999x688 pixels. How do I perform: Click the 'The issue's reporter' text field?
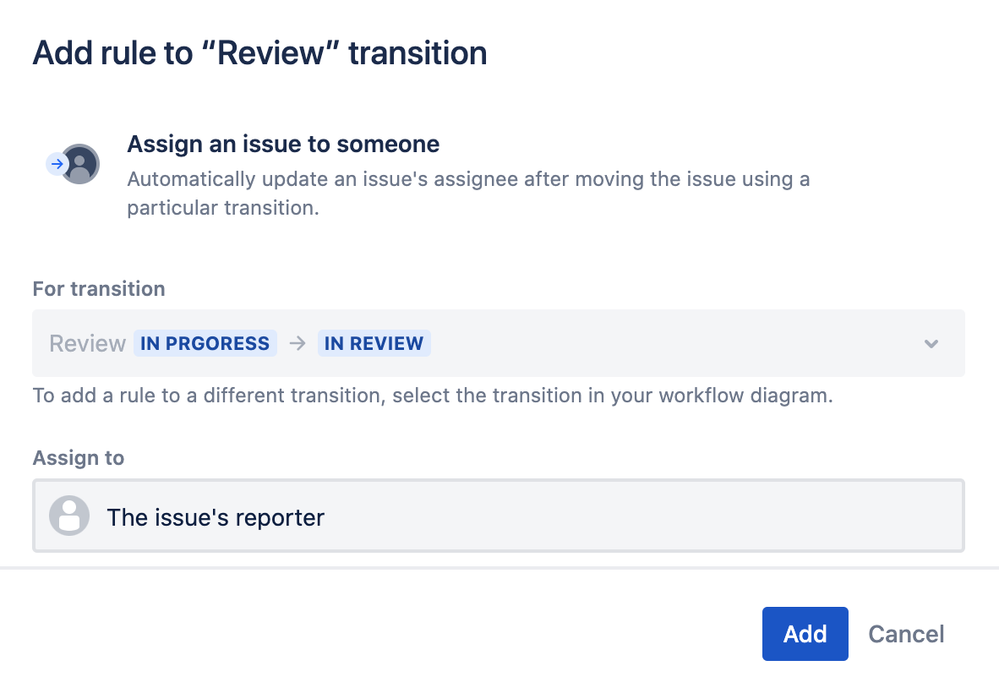[215, 517]
